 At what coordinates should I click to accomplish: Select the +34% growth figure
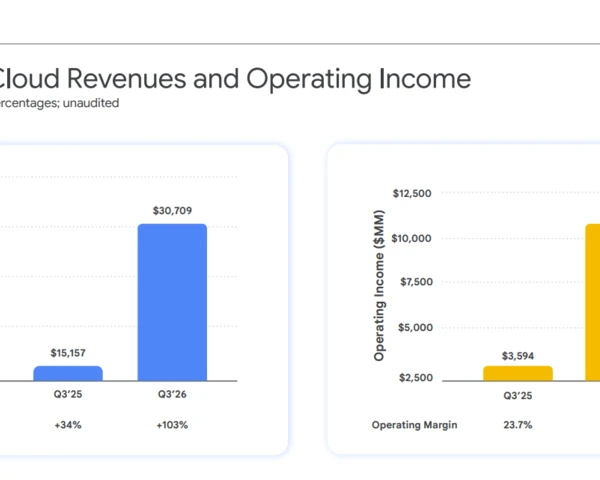click(x=68, y=425)
